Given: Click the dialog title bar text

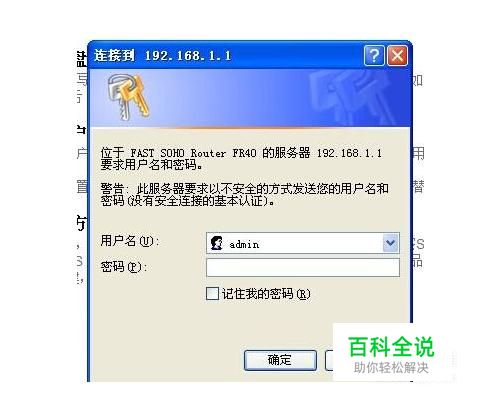Looking at the screenshot, I should pyautogui.click(x=162, y=55).
